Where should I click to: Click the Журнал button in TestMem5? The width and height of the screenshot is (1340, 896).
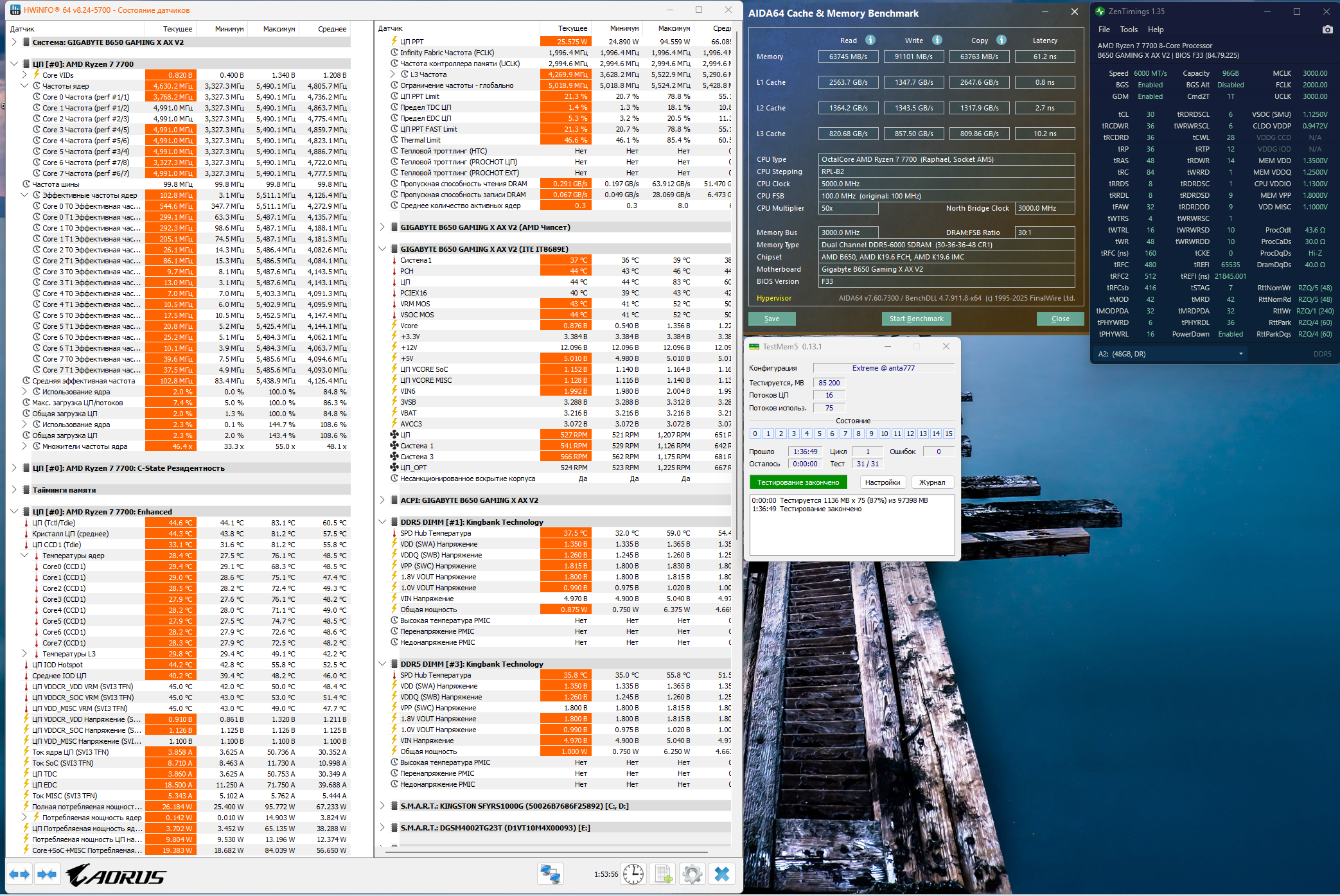pyautogui.click(x=931, y=482)
